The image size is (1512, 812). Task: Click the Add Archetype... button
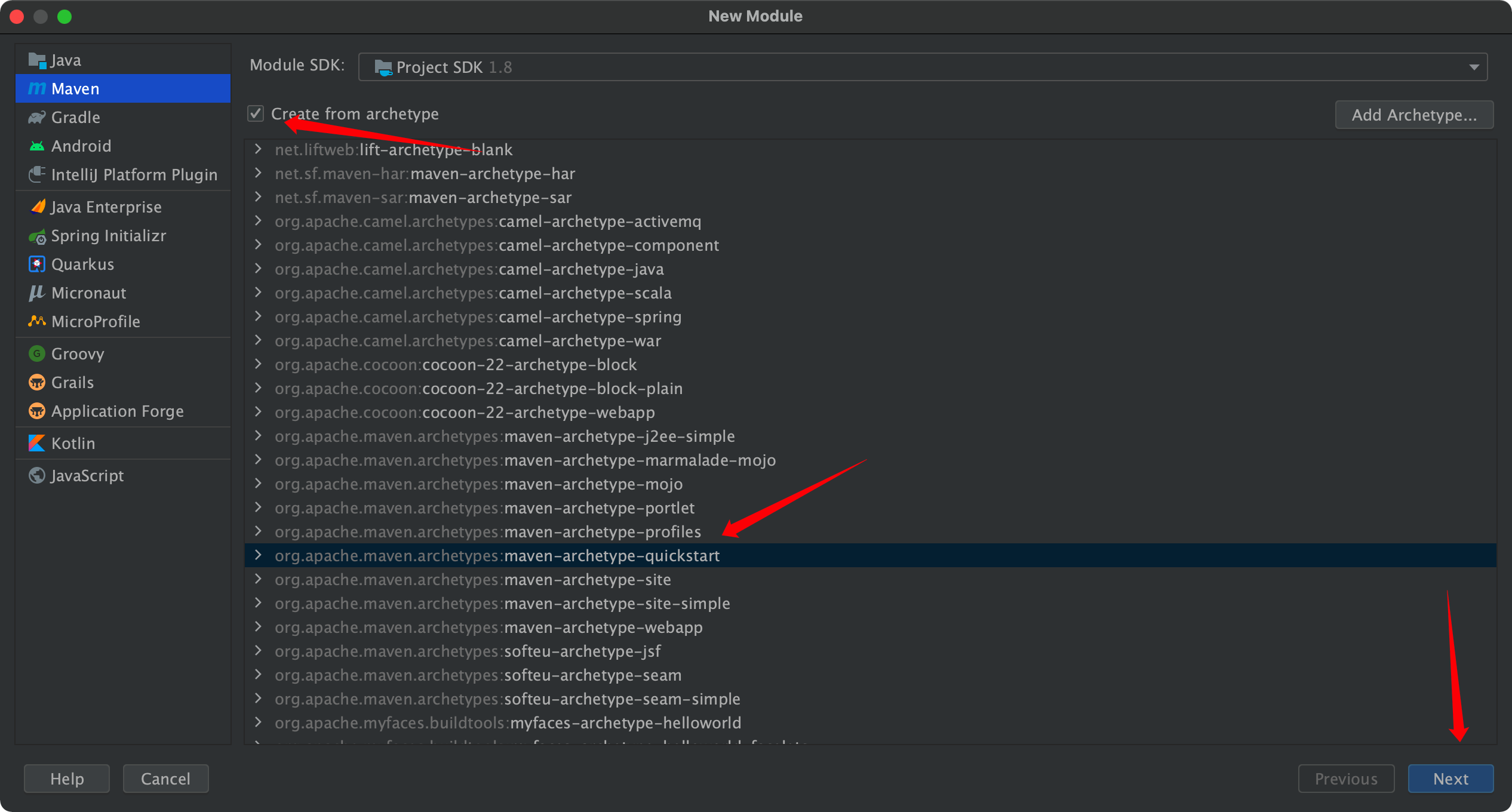(x=1413, y=115)
